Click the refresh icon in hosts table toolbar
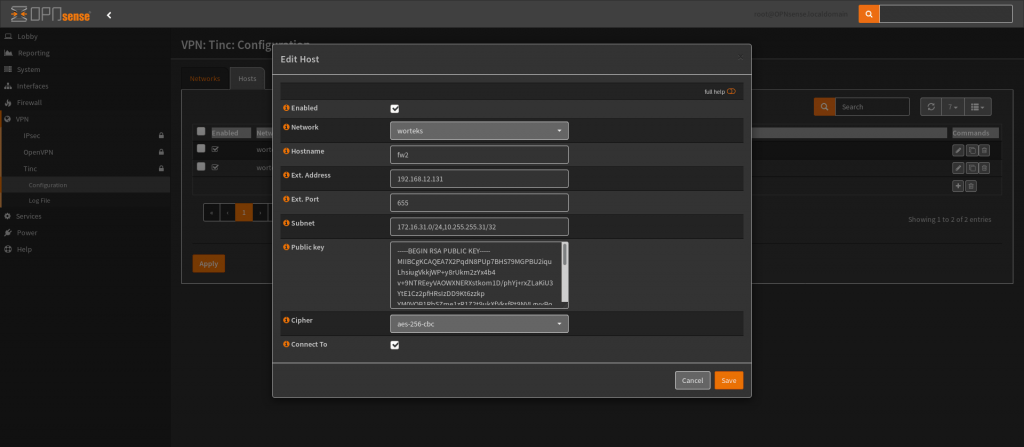Viewport: 1024px width, 447px height. (x=930, y=106)
